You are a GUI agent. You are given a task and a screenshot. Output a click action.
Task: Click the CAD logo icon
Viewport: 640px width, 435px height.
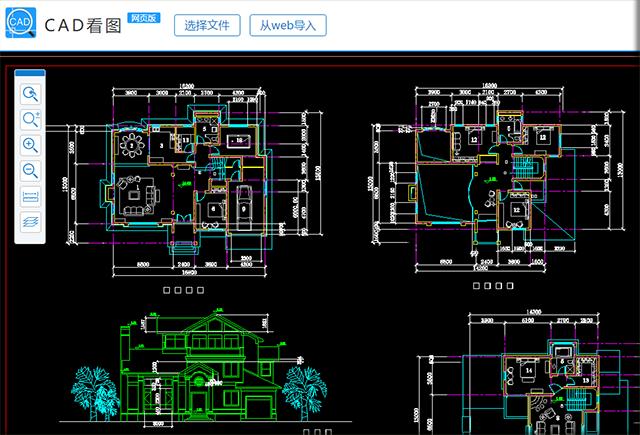click(x=20, y=22)
